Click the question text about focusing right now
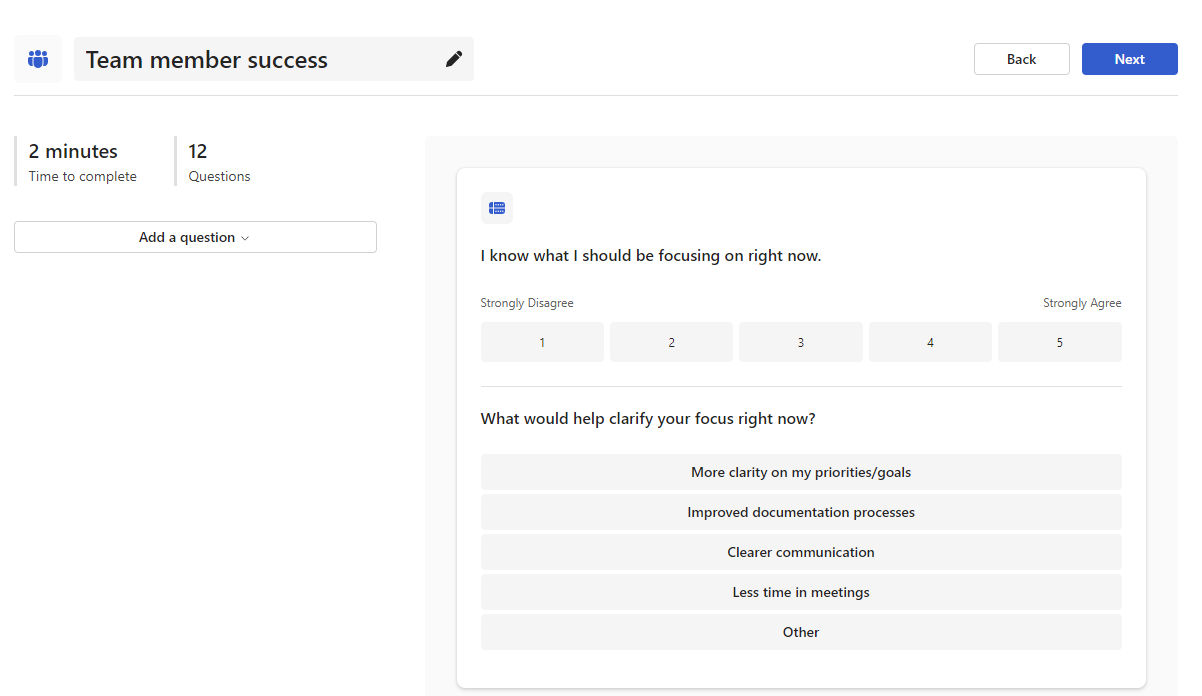Image resolution: width=1202 pixels, height=696 pixels. coord(651,256)
